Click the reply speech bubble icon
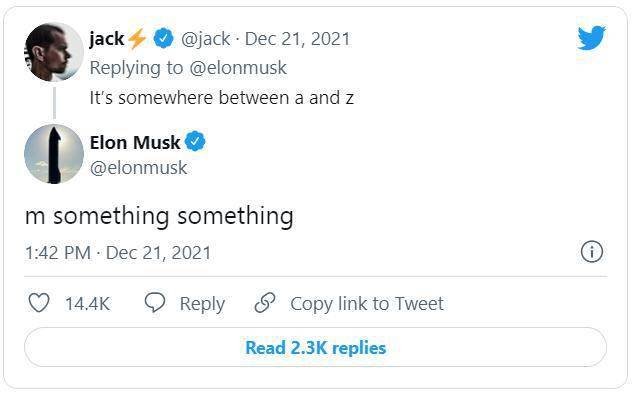The image size is (632, 393). [155, 303]
